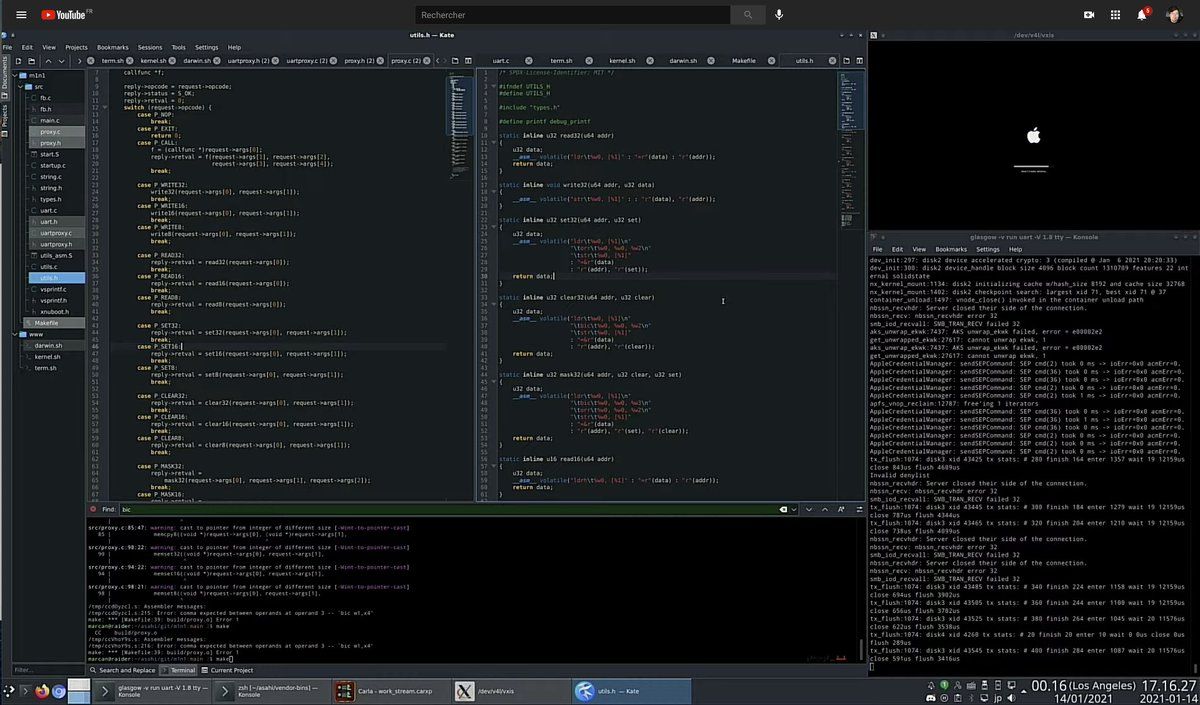Close the term.sh tab in Kate
1200x705 pixels.
130,61
